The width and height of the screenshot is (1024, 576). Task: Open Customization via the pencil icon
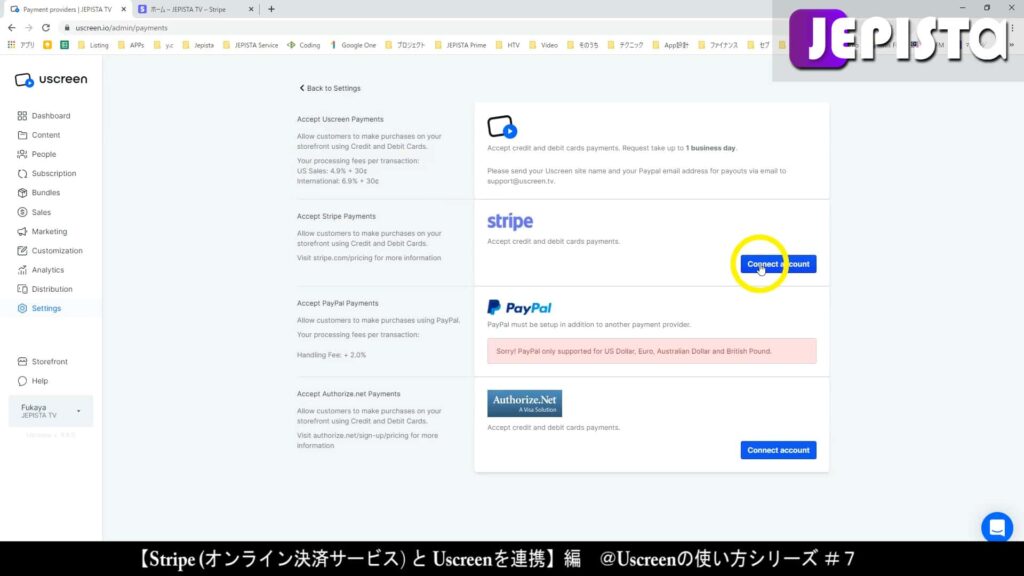[x=22, y=251]
